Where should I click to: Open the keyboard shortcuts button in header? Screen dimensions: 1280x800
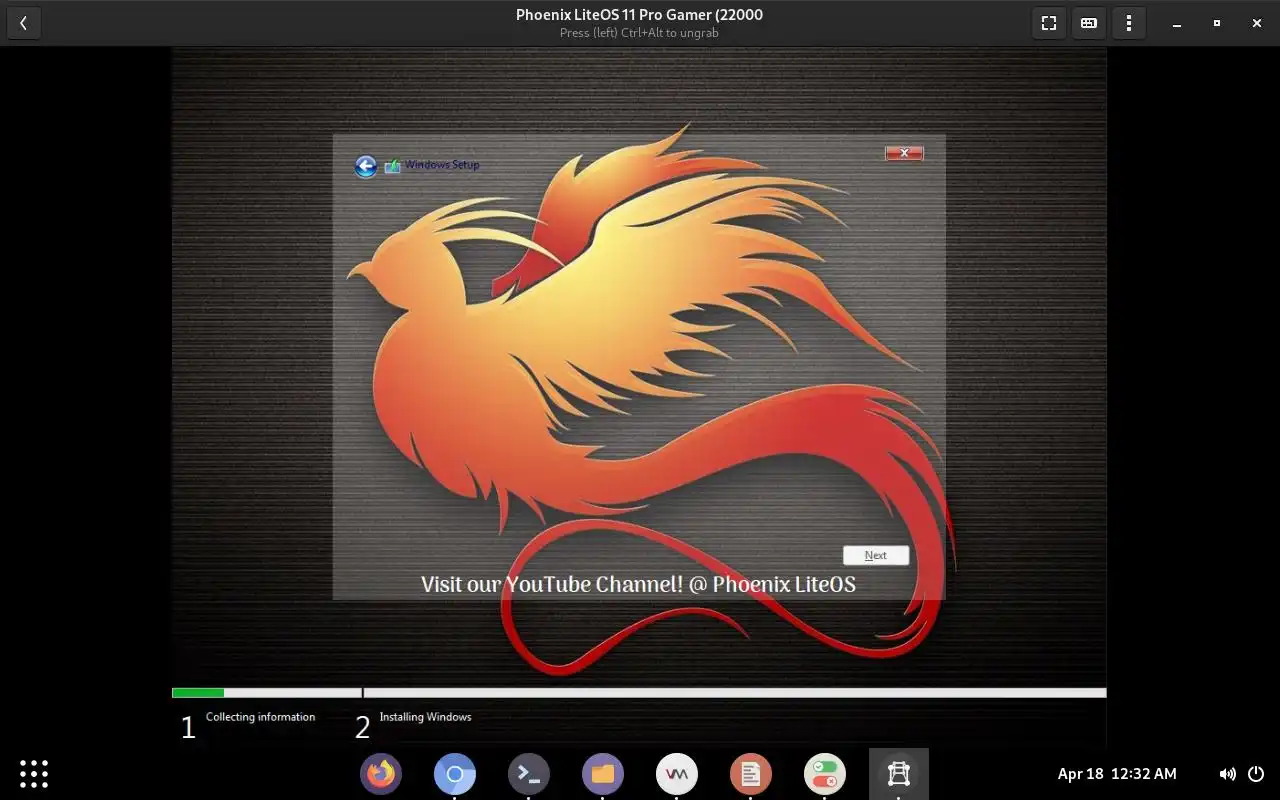pyautogui.click(x=1089, y=23)
